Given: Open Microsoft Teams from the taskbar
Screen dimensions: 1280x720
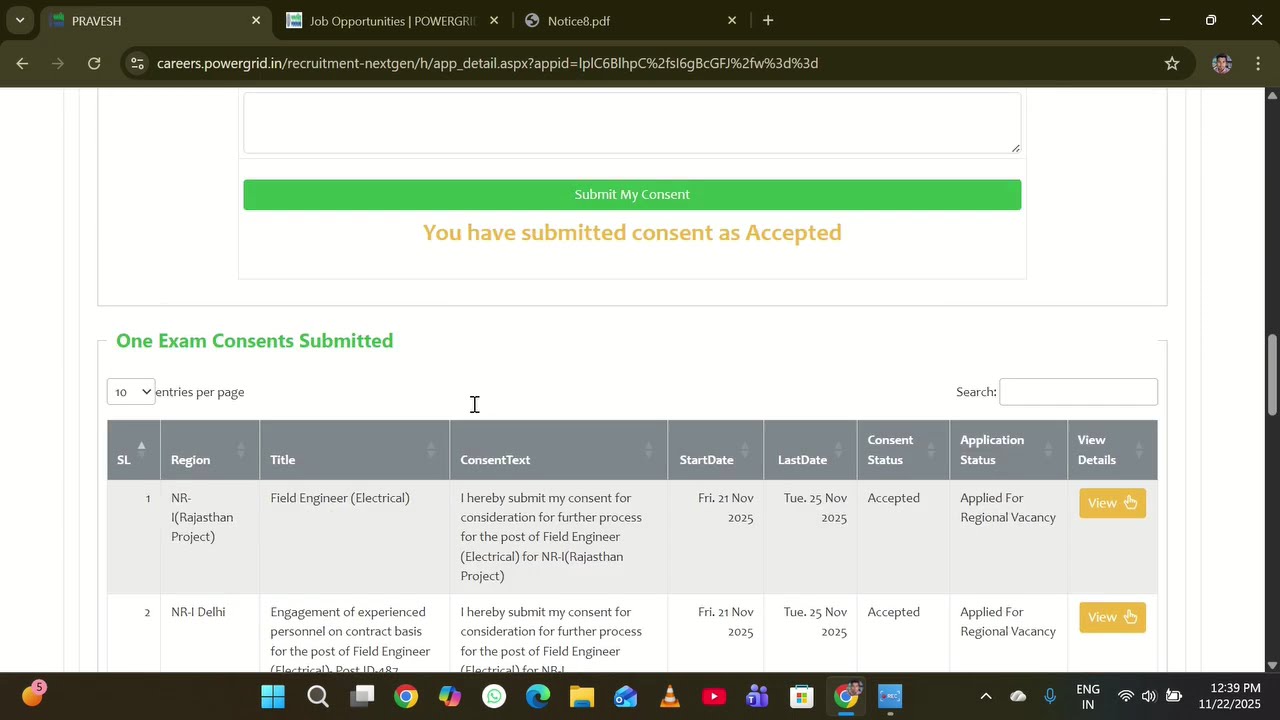Looking at the screenshot, I should [758, 697].
